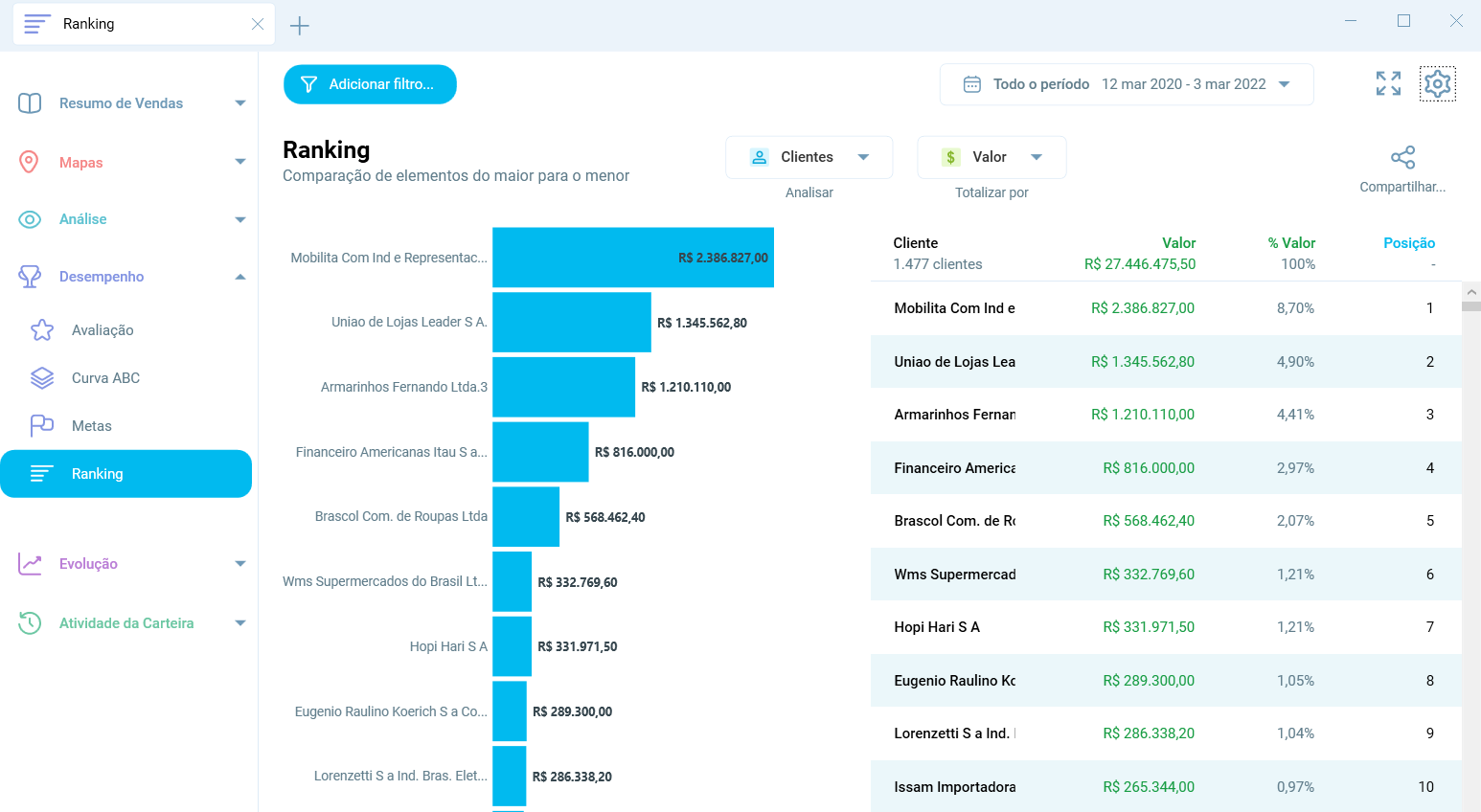This screenshot has height=812, width=1481.
Task: Click the Cliente column header
Action: pos(916,243)
